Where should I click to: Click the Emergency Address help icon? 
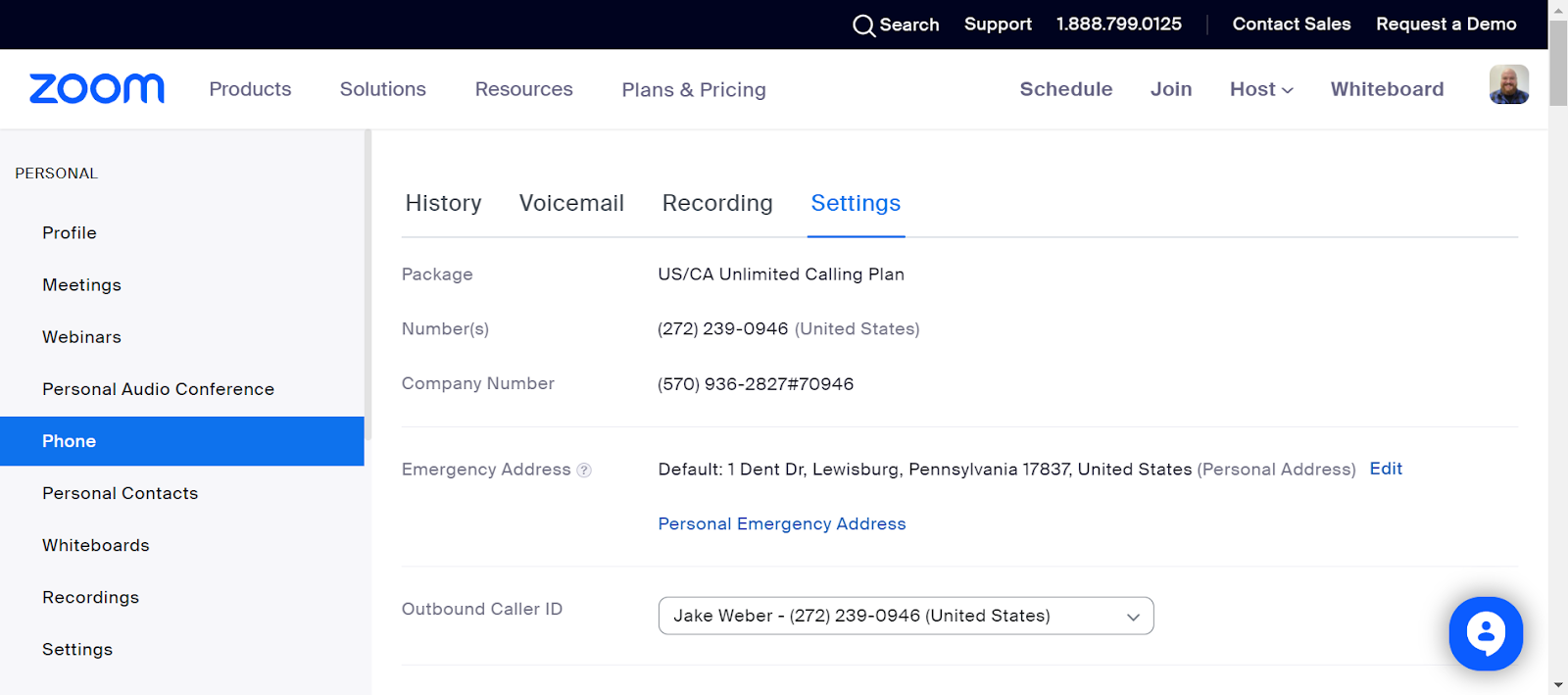click(584, 471)
